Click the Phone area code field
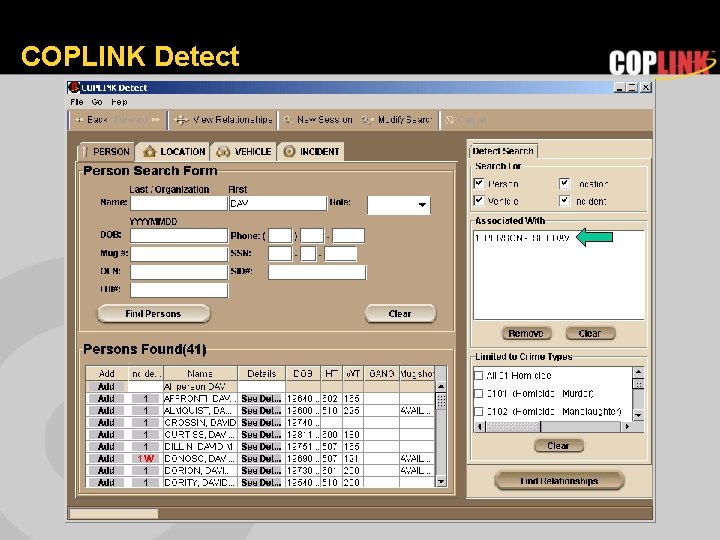Screen dimensions: 720x540 (x=280, y=236)
